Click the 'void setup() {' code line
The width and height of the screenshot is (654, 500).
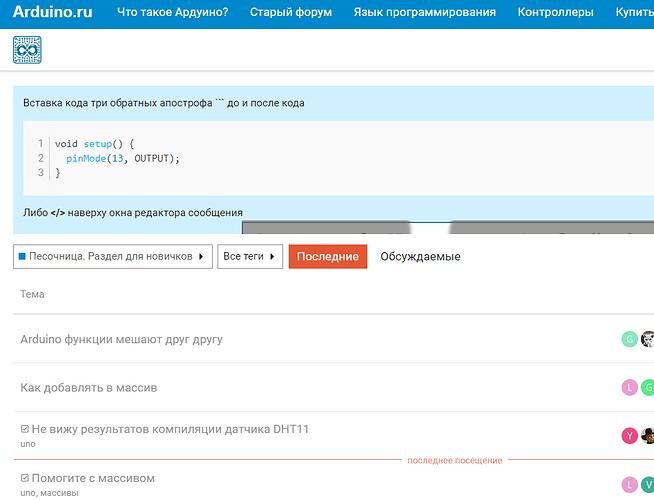94,144
